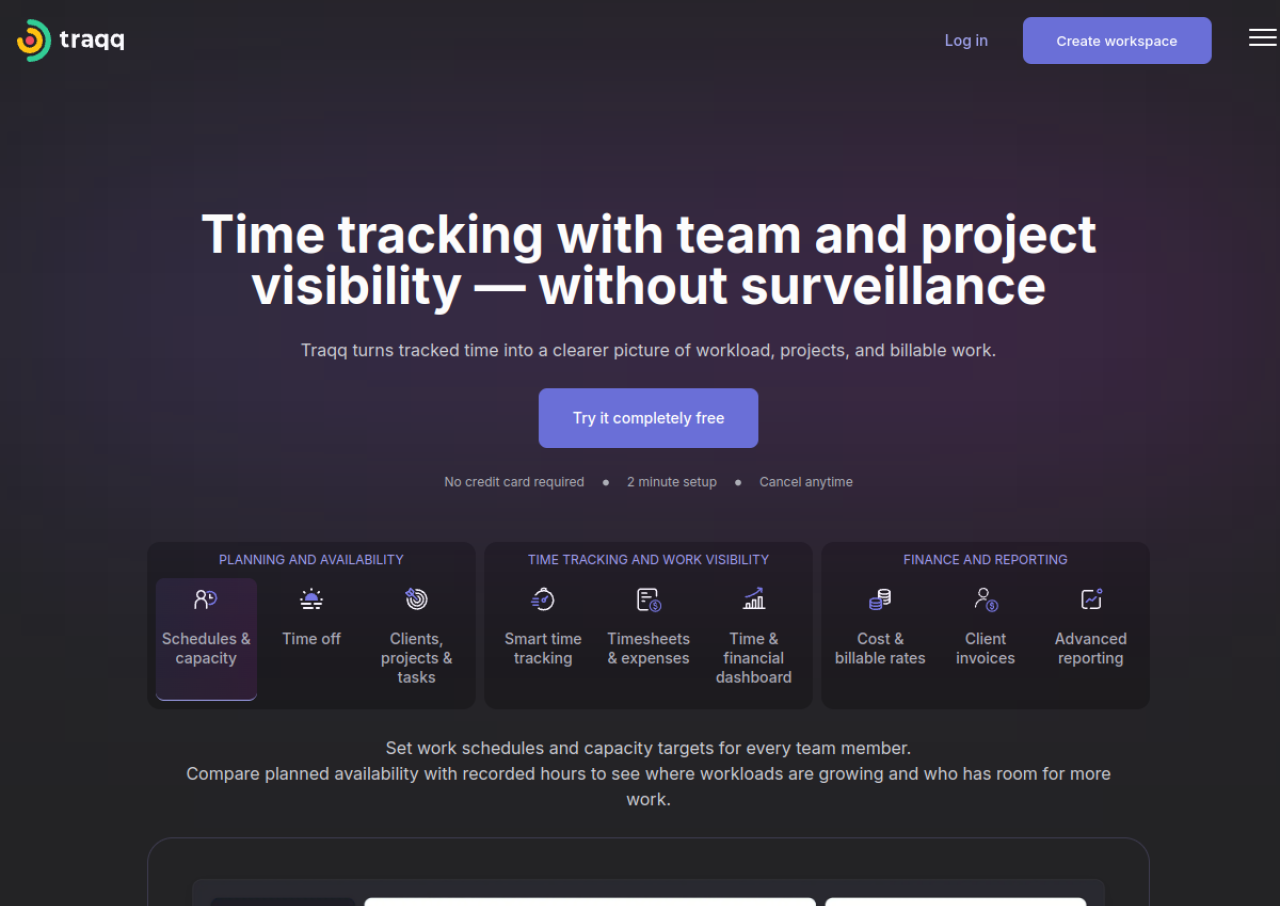
Task: Open the Clients, projects & tasks tab label
Action: click(x=417, y=658)
